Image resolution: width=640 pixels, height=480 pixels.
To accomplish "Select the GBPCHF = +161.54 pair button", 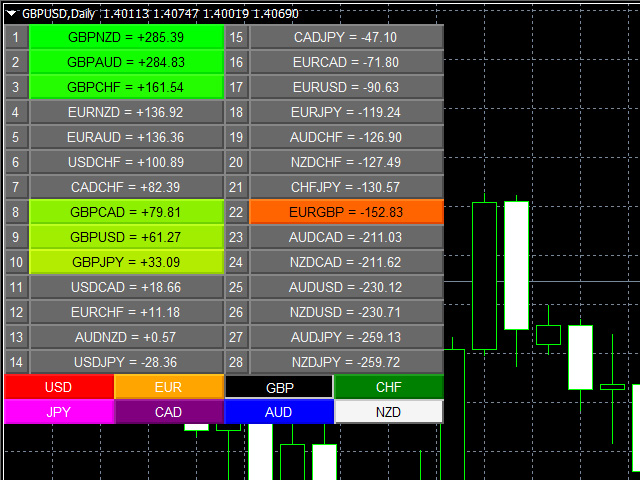I will (x=127, y=87).
